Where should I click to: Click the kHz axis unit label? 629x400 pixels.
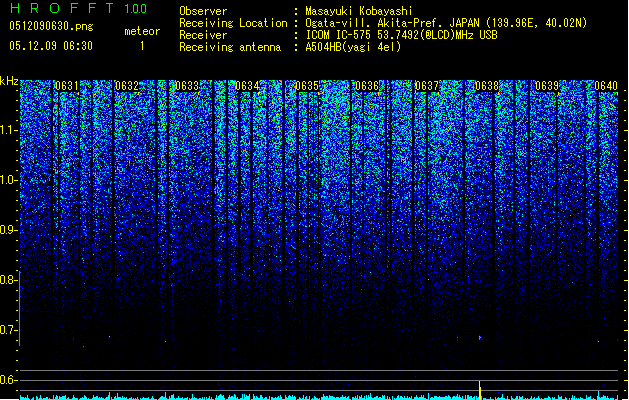(x=9, y=81)
